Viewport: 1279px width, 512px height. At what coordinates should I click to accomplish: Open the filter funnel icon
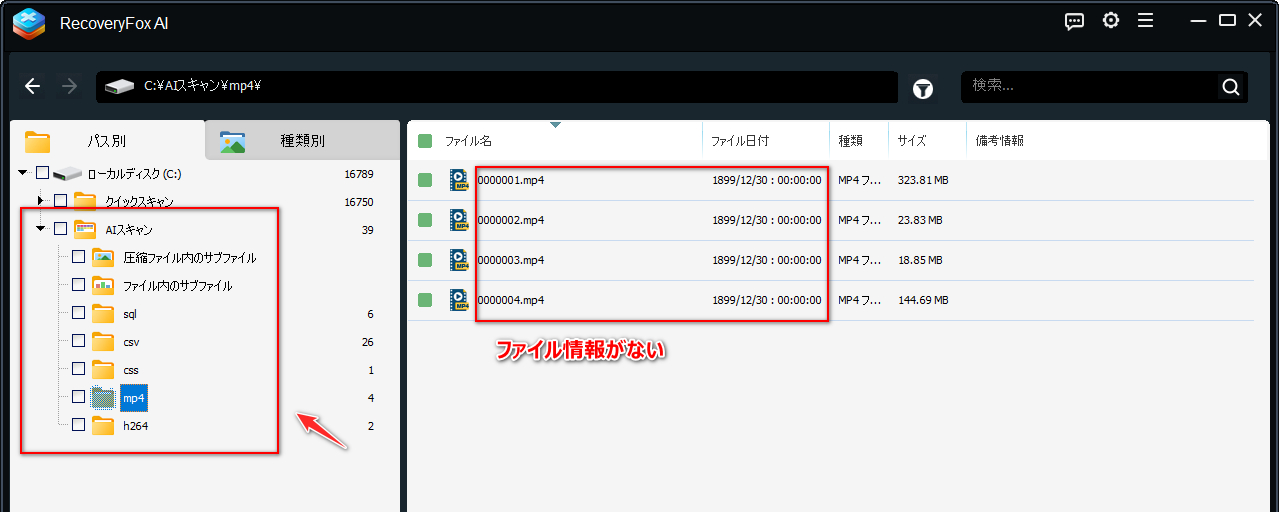923,89
